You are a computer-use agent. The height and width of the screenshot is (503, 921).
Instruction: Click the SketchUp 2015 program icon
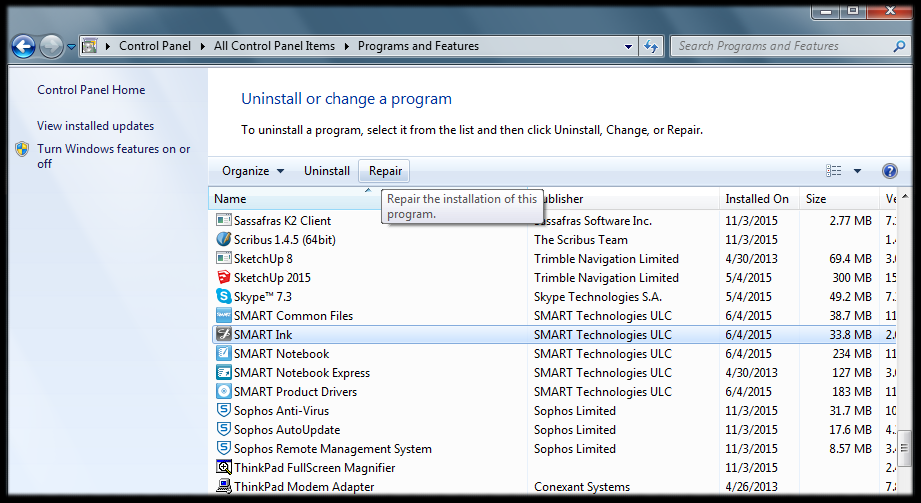point(224,278)
